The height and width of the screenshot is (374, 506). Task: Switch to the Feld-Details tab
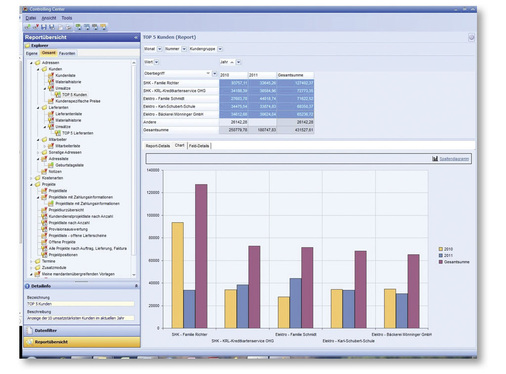click(x=199, y=146)
